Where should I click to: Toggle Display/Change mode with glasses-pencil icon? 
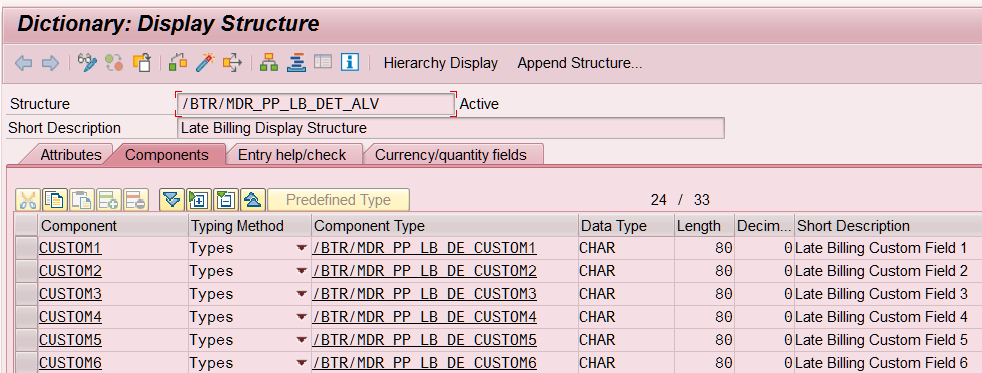[87, 63]
